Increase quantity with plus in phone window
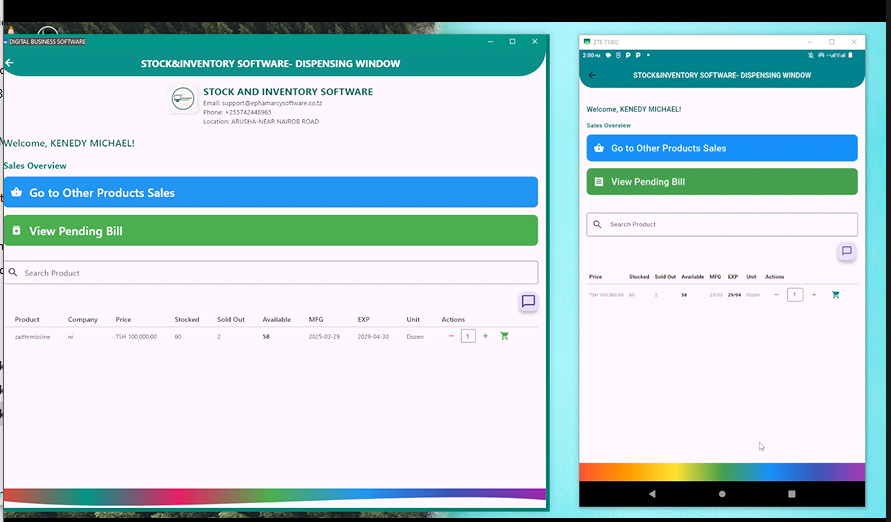Screen dimensions: 891x522 click(x=814, y=295)
